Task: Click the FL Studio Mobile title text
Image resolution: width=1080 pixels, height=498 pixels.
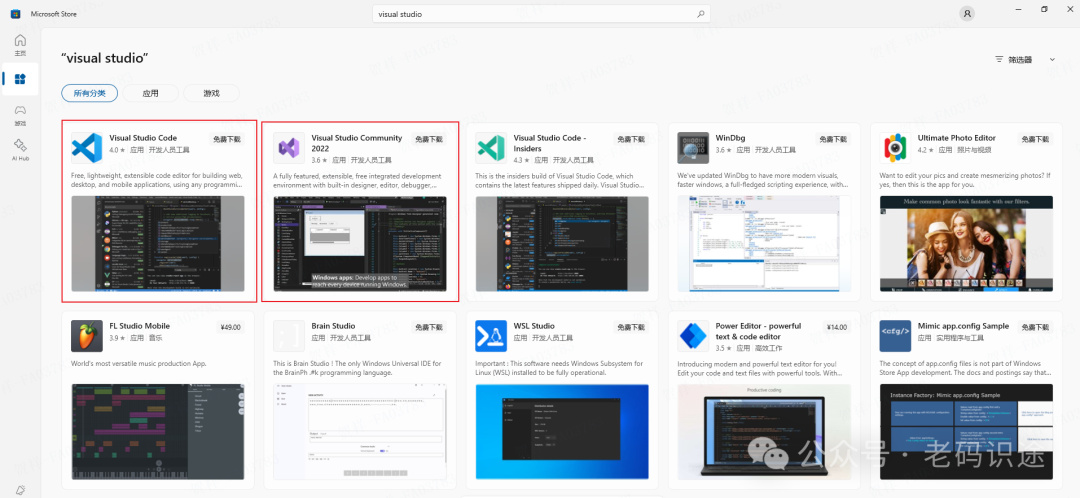Action: (140, 326)
